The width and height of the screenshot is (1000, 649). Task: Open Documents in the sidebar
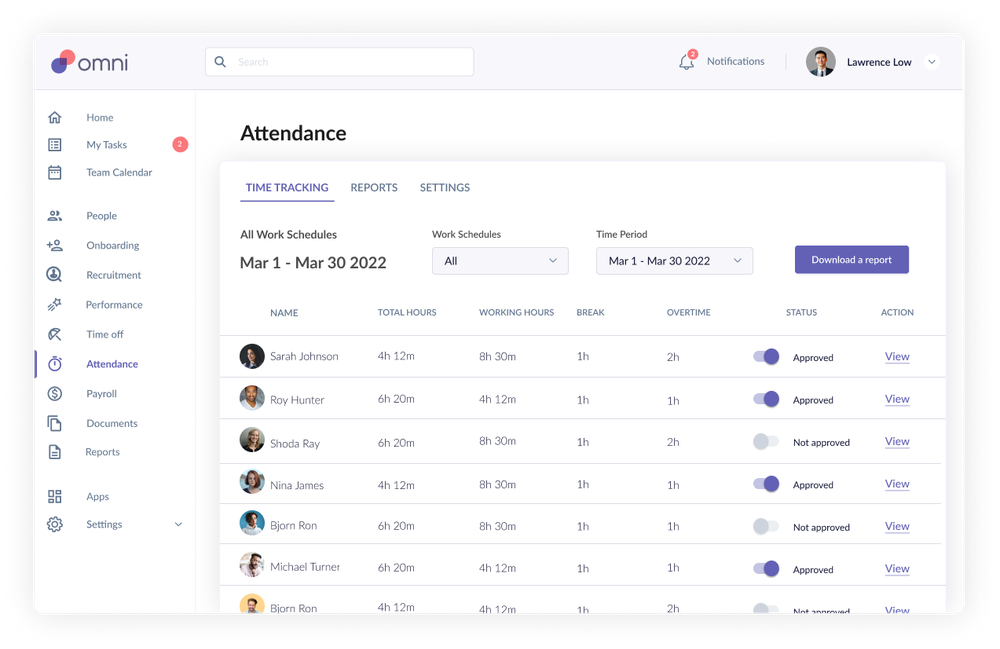click(112, 423)
